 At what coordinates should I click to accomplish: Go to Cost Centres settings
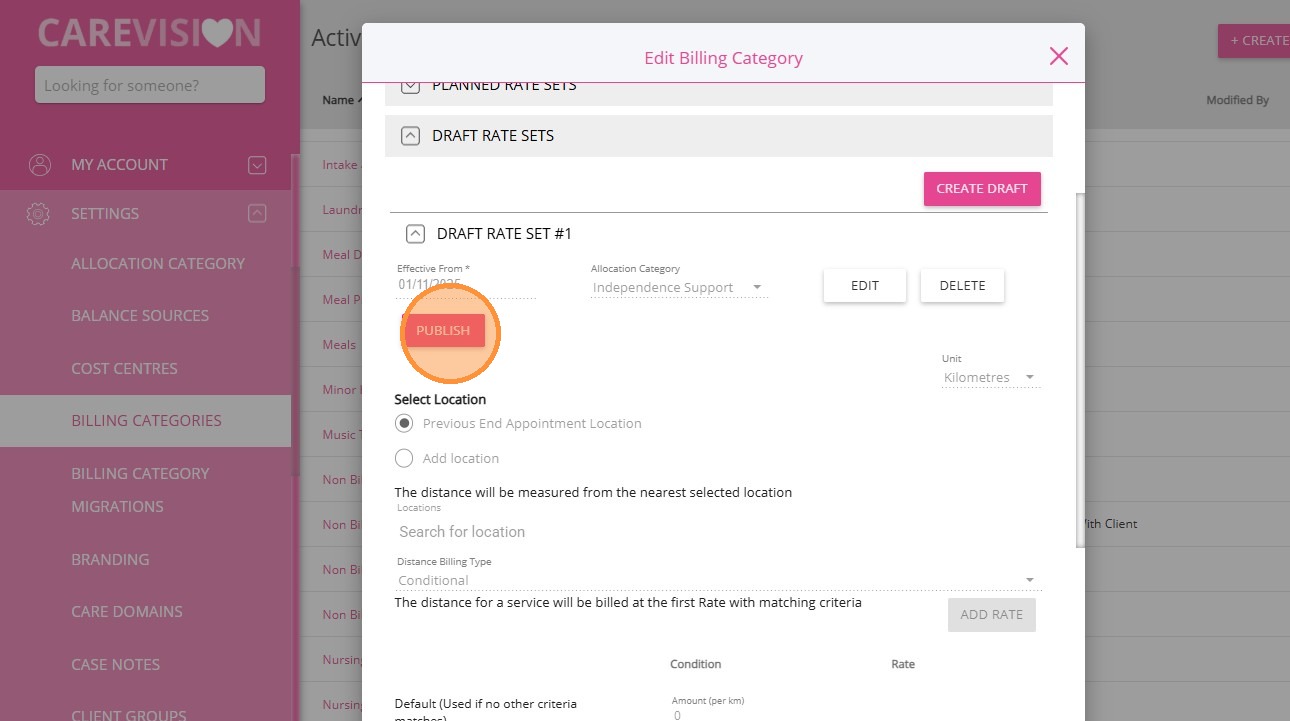pos(124,368)
